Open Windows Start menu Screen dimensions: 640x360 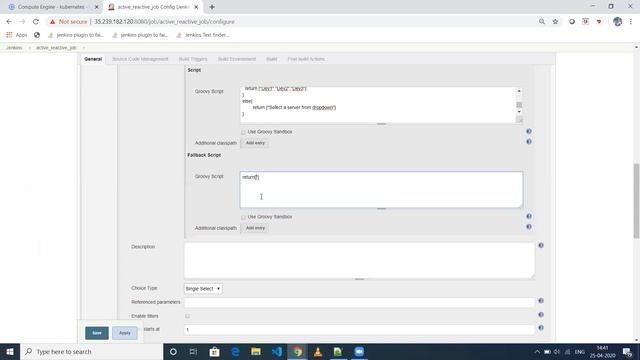(10, 351)
